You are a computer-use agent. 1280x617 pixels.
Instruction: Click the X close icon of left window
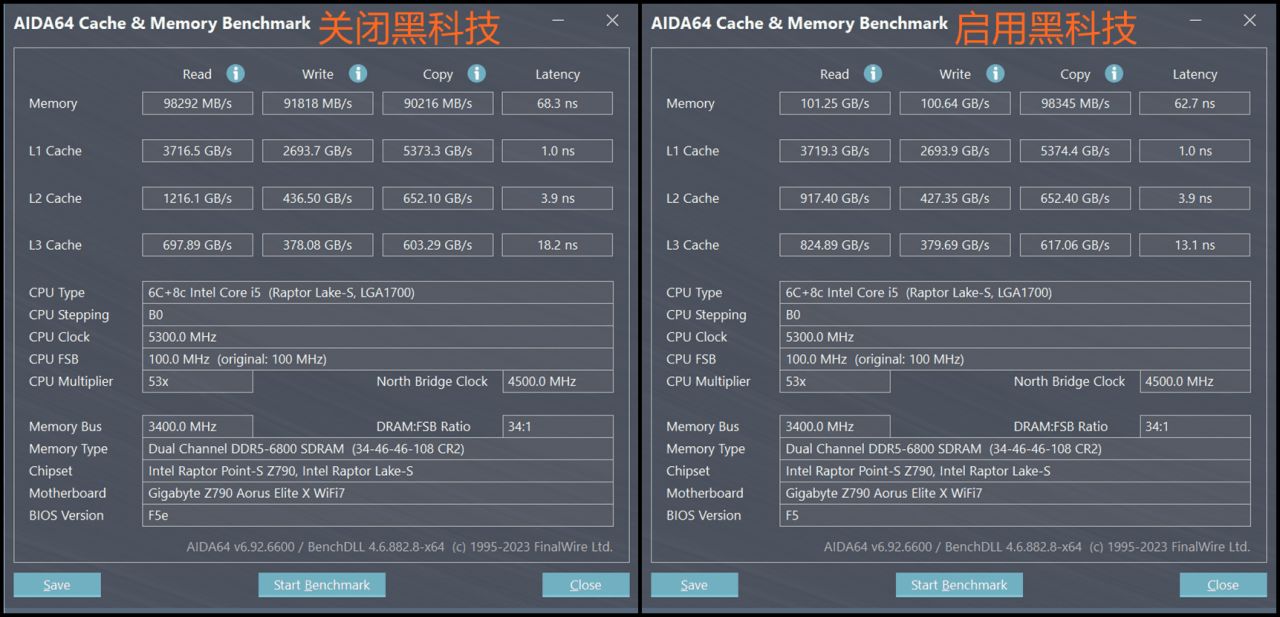[612, 21]
